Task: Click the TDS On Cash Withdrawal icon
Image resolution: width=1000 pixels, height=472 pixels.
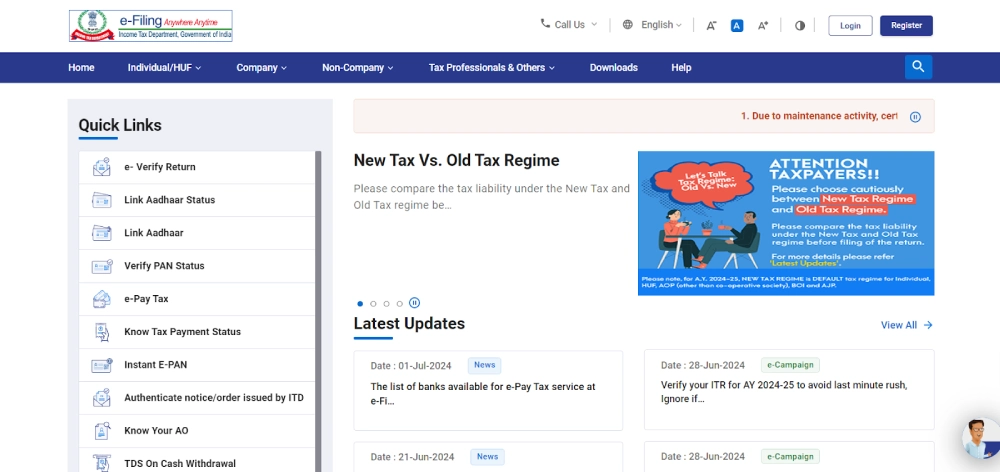Action: tap(101, 463)
